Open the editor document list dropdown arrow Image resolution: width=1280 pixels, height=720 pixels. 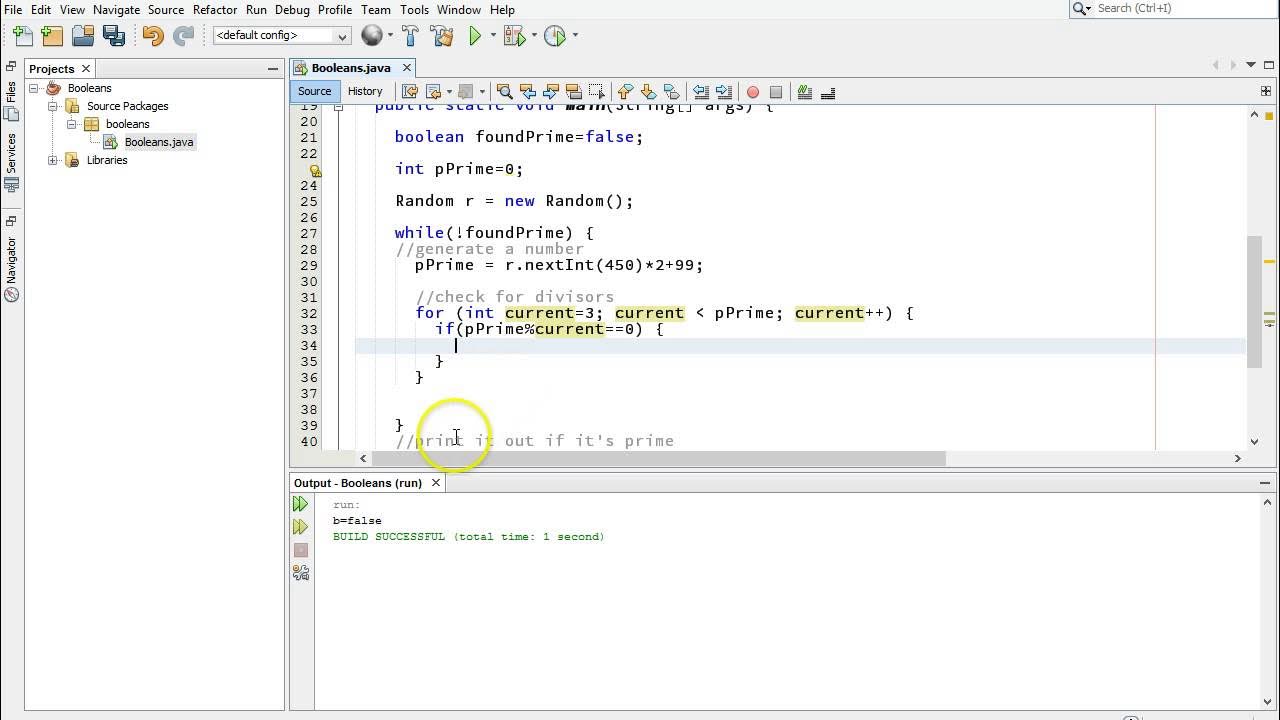[1251, 65]
